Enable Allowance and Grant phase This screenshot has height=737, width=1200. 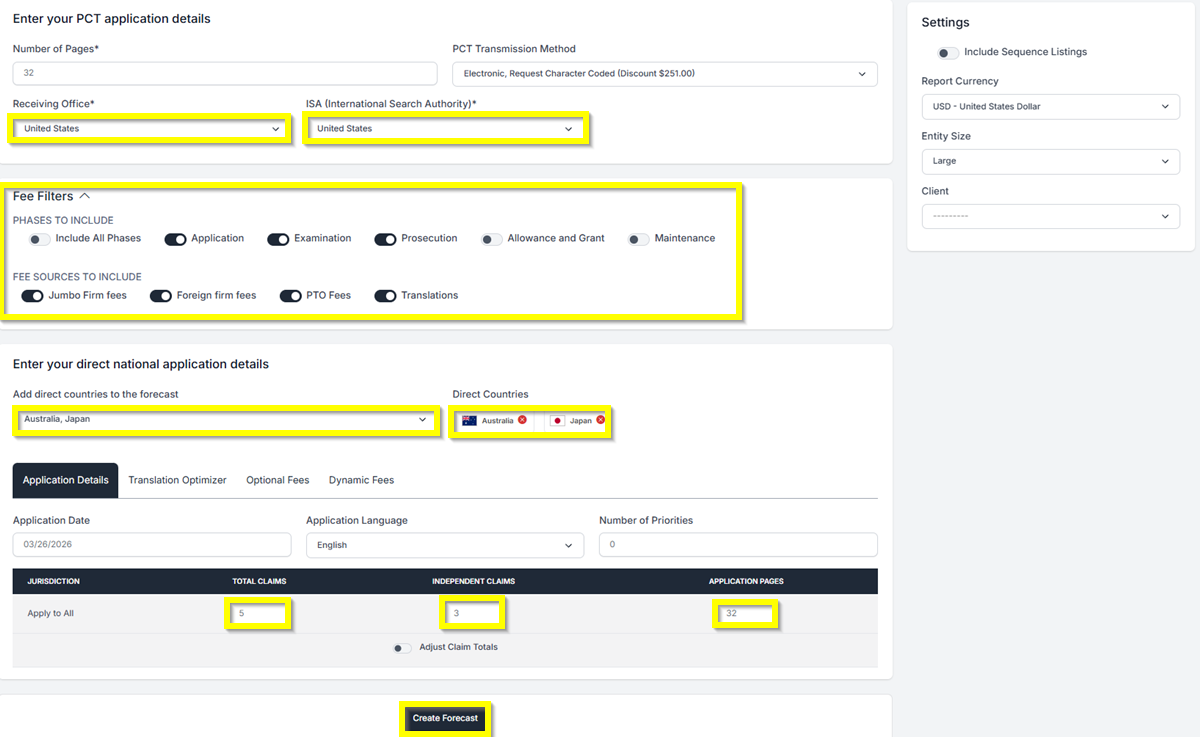click(x=491, y=239)
